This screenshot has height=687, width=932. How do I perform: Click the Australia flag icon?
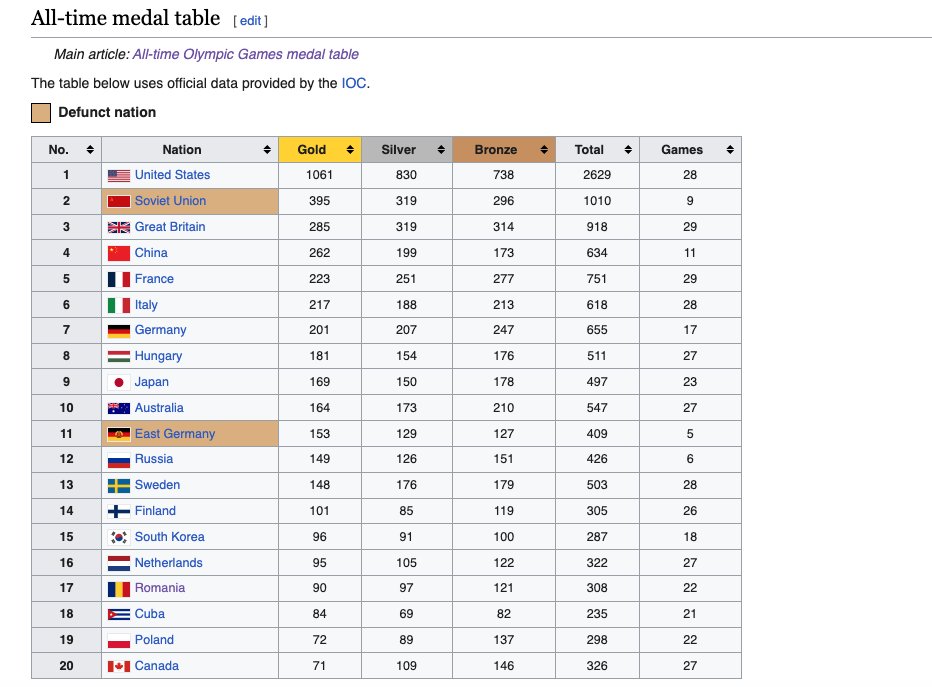(x=119, y=408)
